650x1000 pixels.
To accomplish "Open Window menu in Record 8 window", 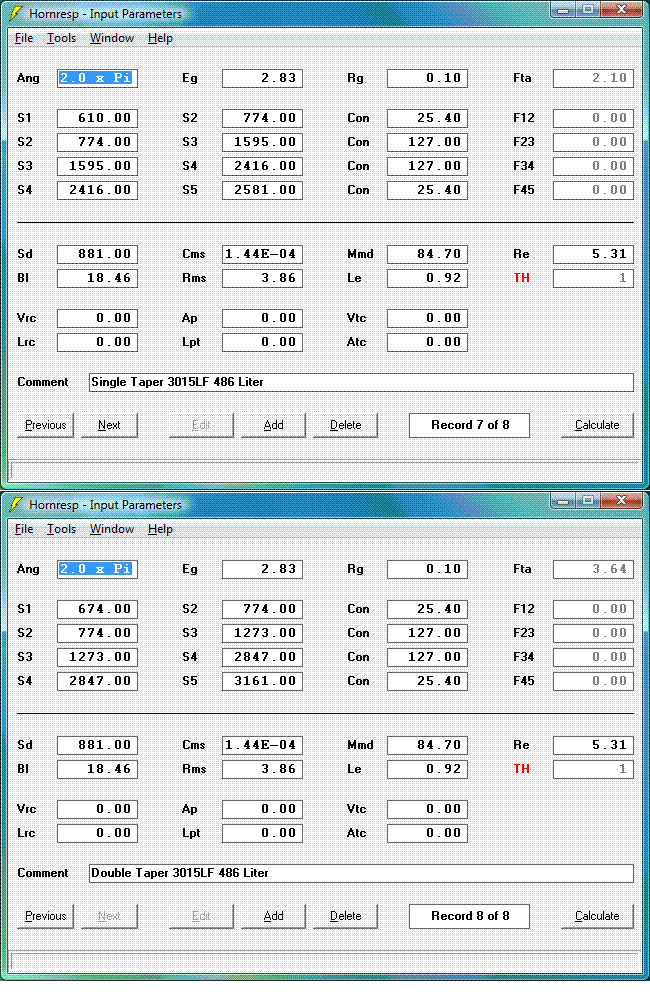I will [x=112, y=529].
